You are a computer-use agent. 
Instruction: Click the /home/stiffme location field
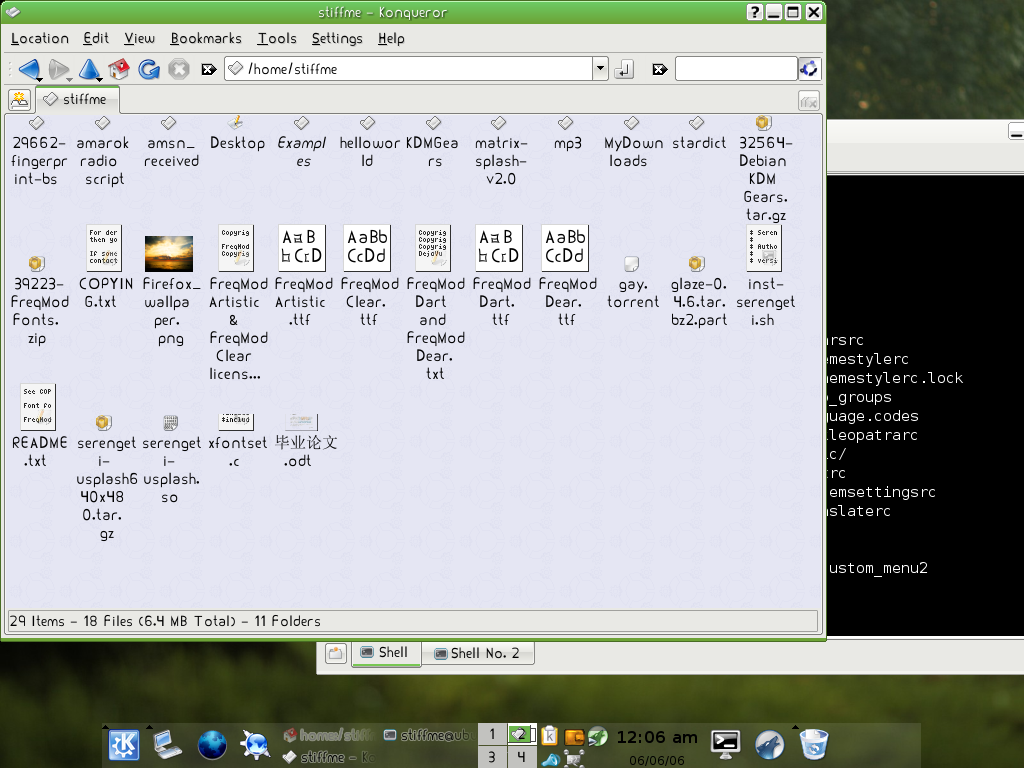408,69
